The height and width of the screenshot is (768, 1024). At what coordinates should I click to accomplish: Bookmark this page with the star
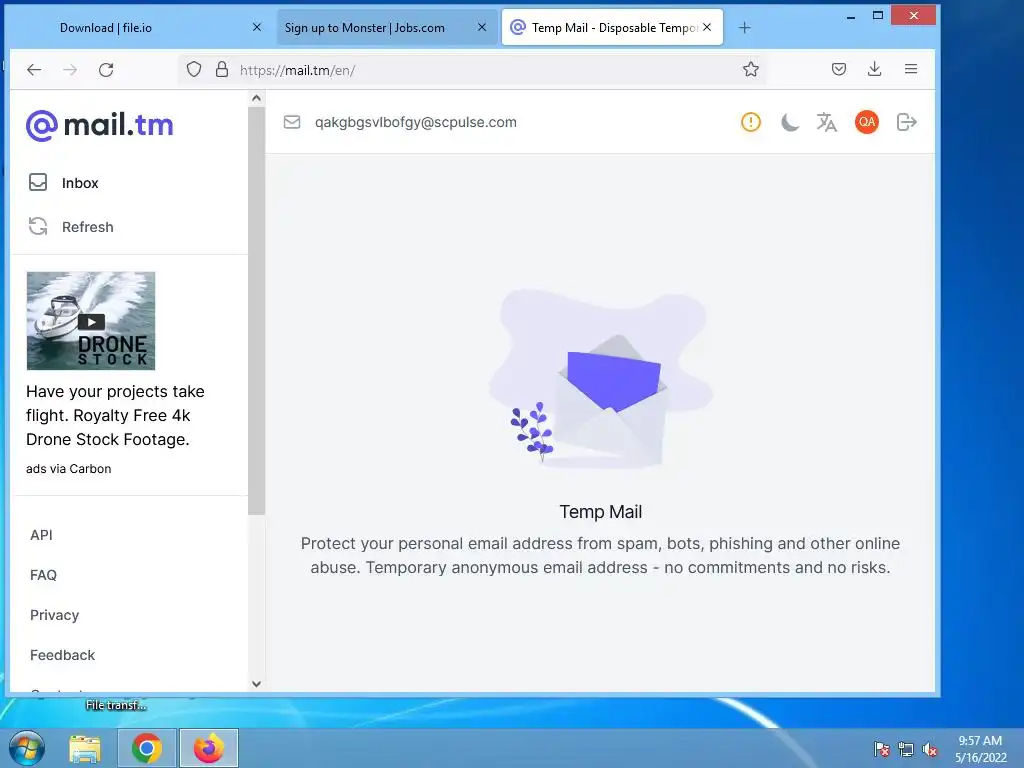point(751,69)
